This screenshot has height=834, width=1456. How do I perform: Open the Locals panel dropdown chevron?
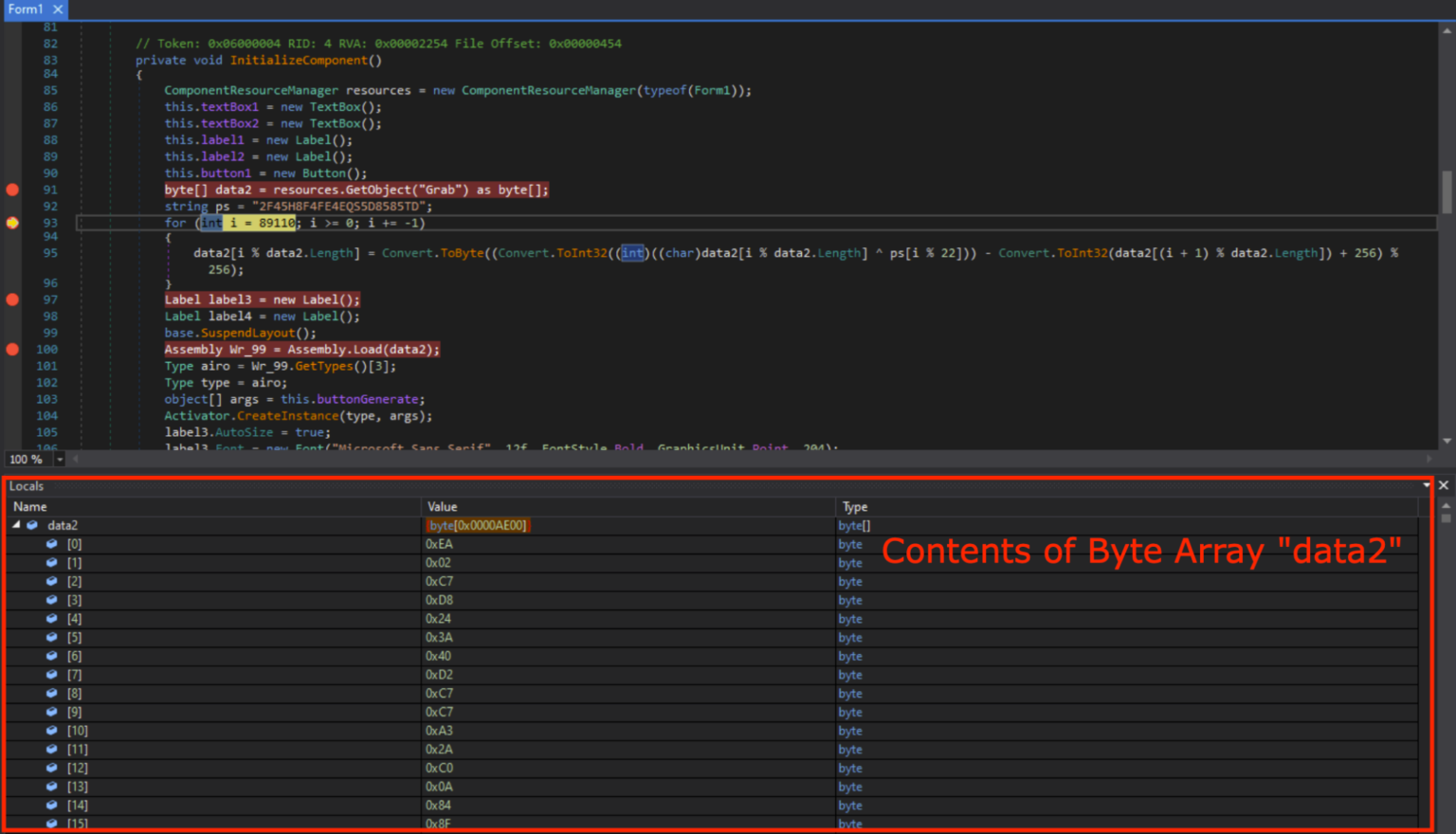pyautogui.click(x=1426, y=485)
